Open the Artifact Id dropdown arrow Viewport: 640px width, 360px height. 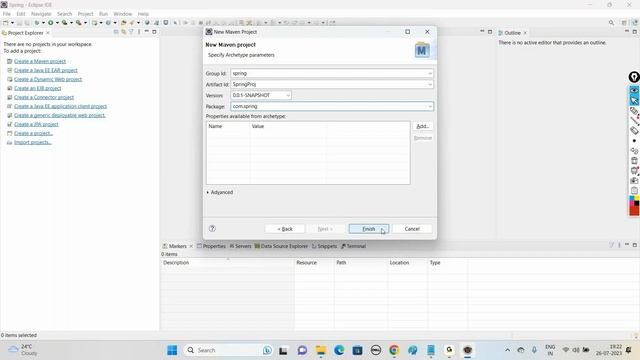[x=430, y=84]
